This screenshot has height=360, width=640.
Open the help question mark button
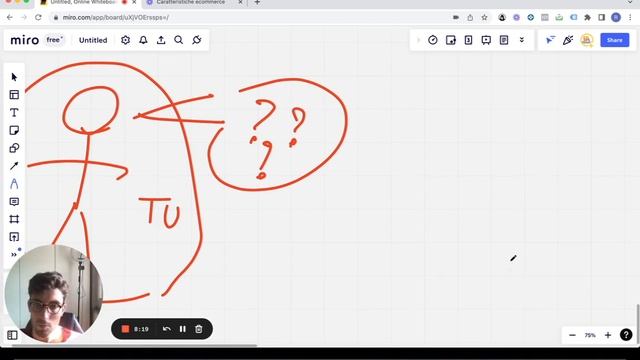click(x=626, y=335)
